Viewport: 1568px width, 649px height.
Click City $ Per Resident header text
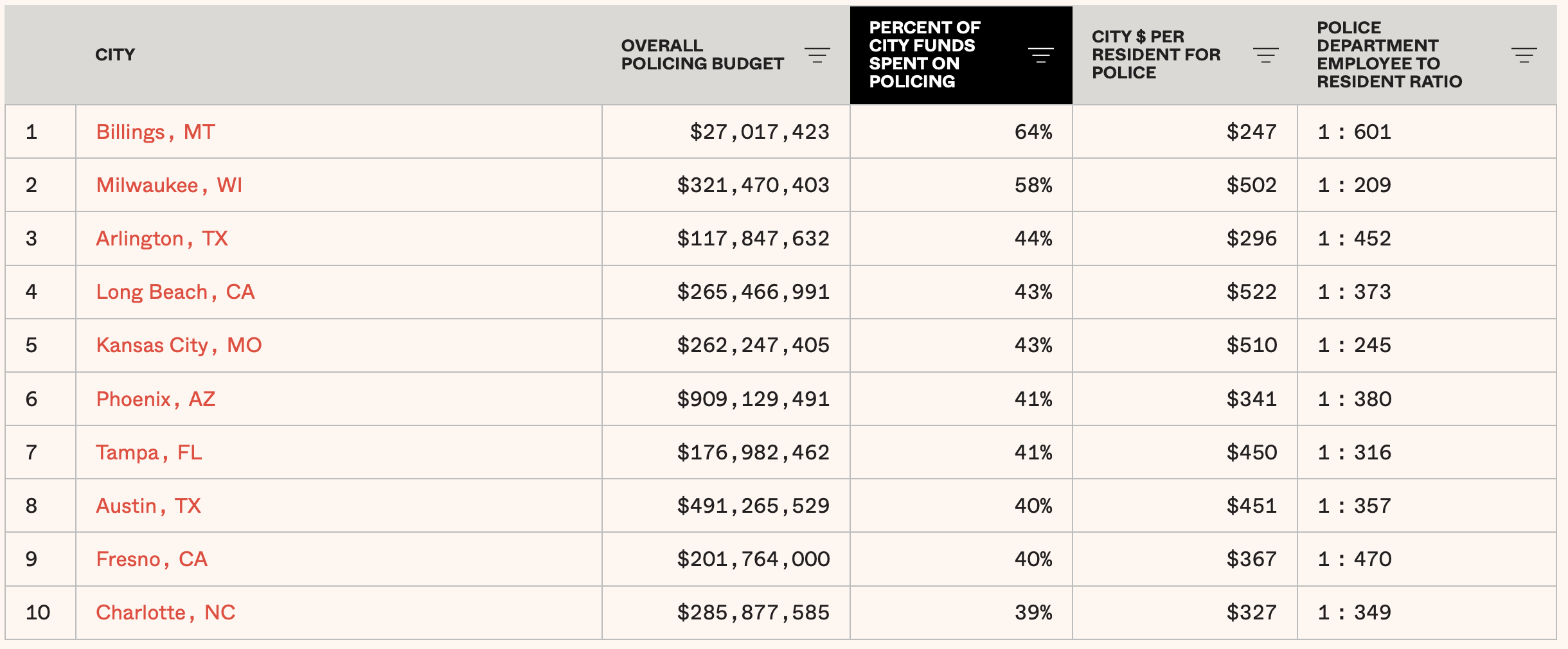1155,55
